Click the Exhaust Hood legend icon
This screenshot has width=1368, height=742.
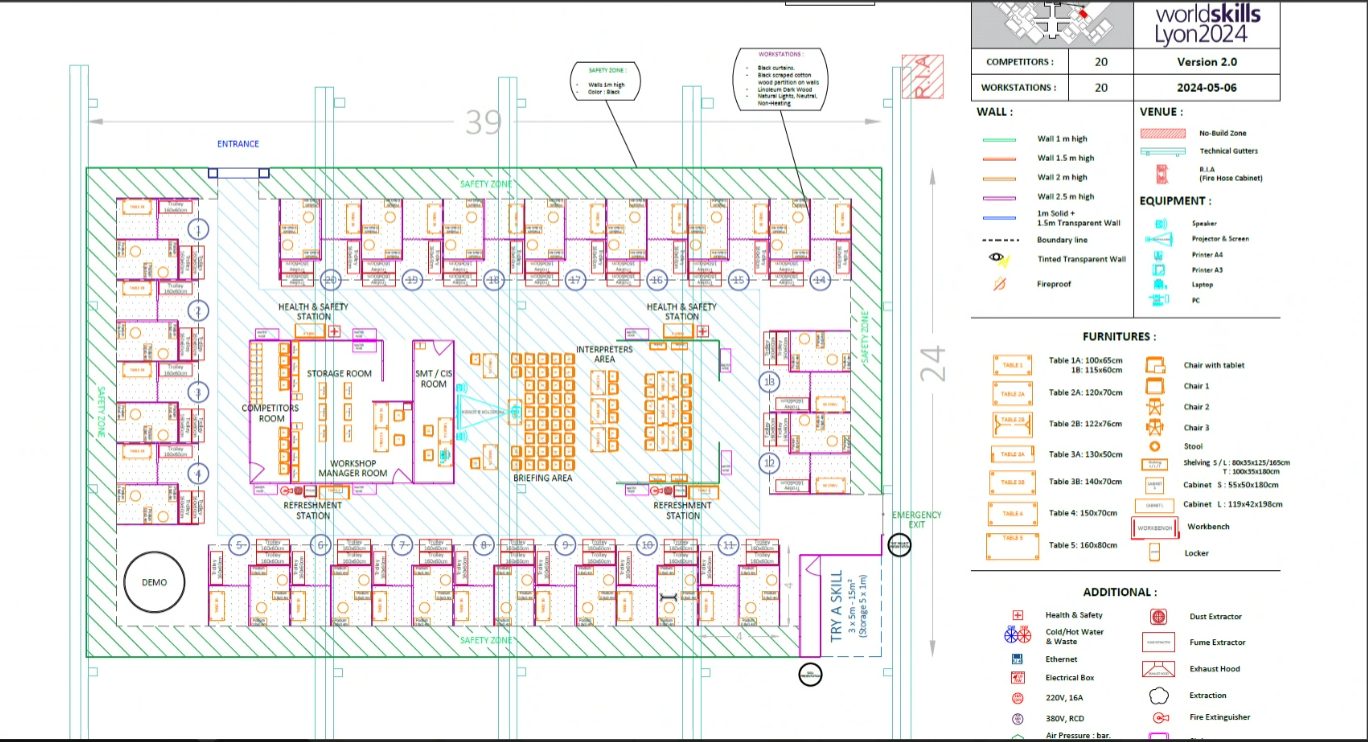point(1158,669)
